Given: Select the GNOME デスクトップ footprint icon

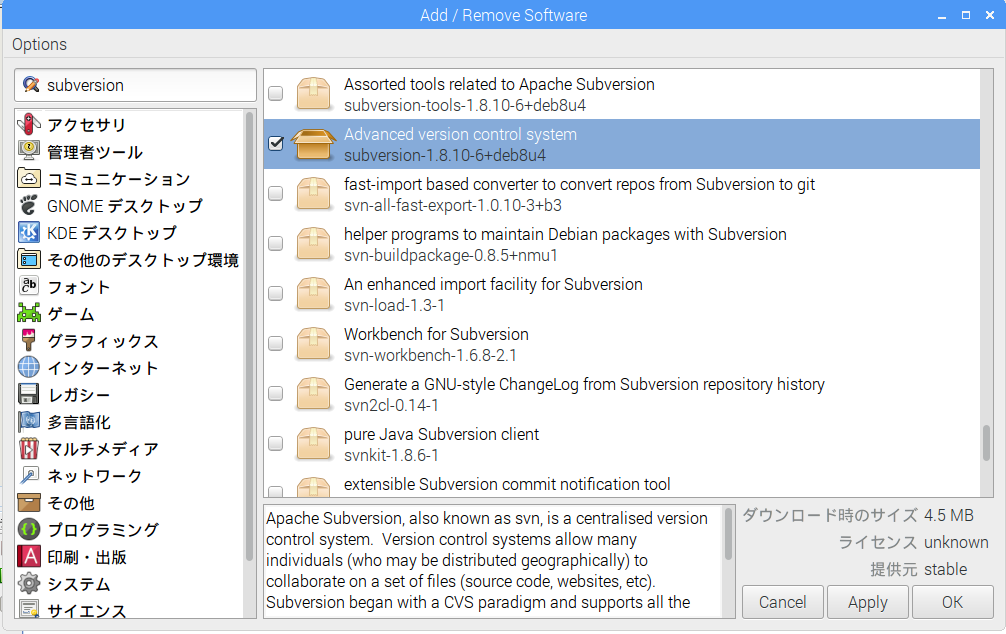Looking at the screenshot, I should 29,206.
